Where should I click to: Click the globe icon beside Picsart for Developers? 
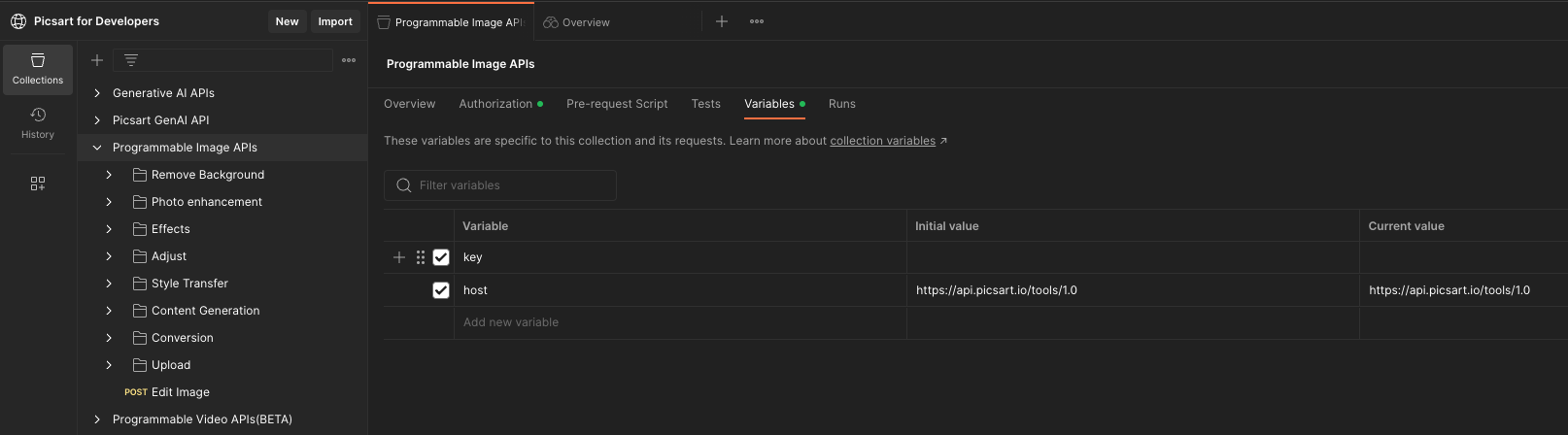(18, 21)
